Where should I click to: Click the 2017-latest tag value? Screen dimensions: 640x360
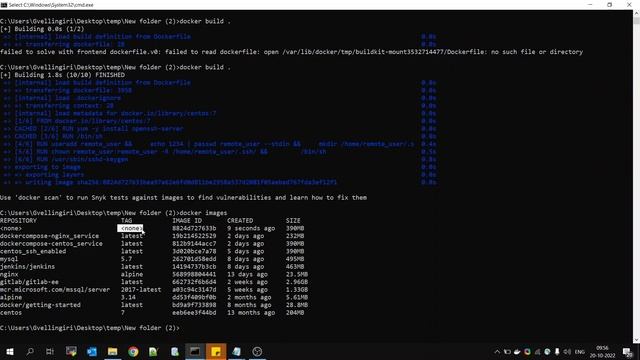141,290
